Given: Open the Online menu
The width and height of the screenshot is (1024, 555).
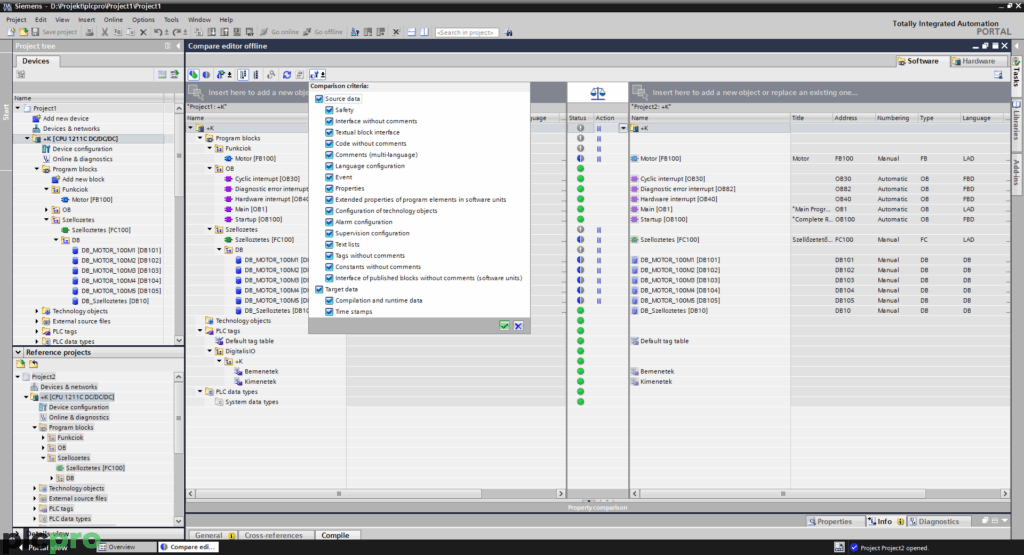Looking at the screenshot, I should click(x=113, y=20).
